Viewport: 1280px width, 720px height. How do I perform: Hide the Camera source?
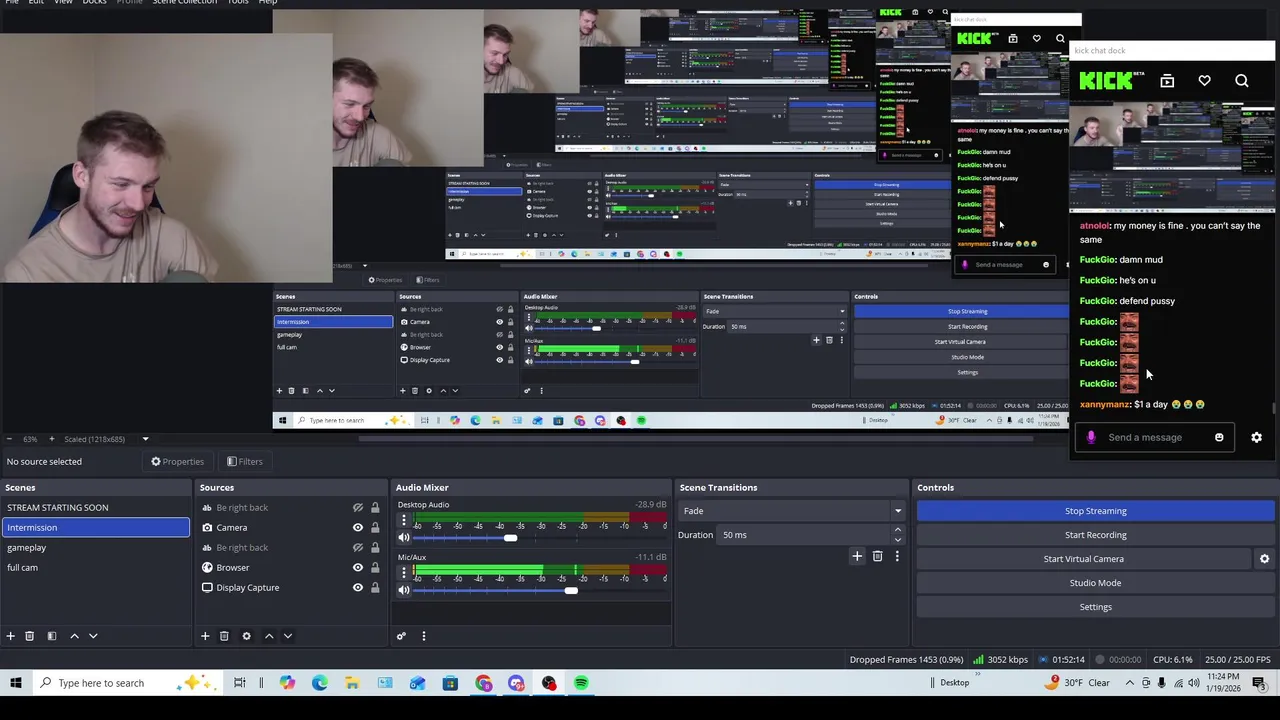click(x=358, y=528)
